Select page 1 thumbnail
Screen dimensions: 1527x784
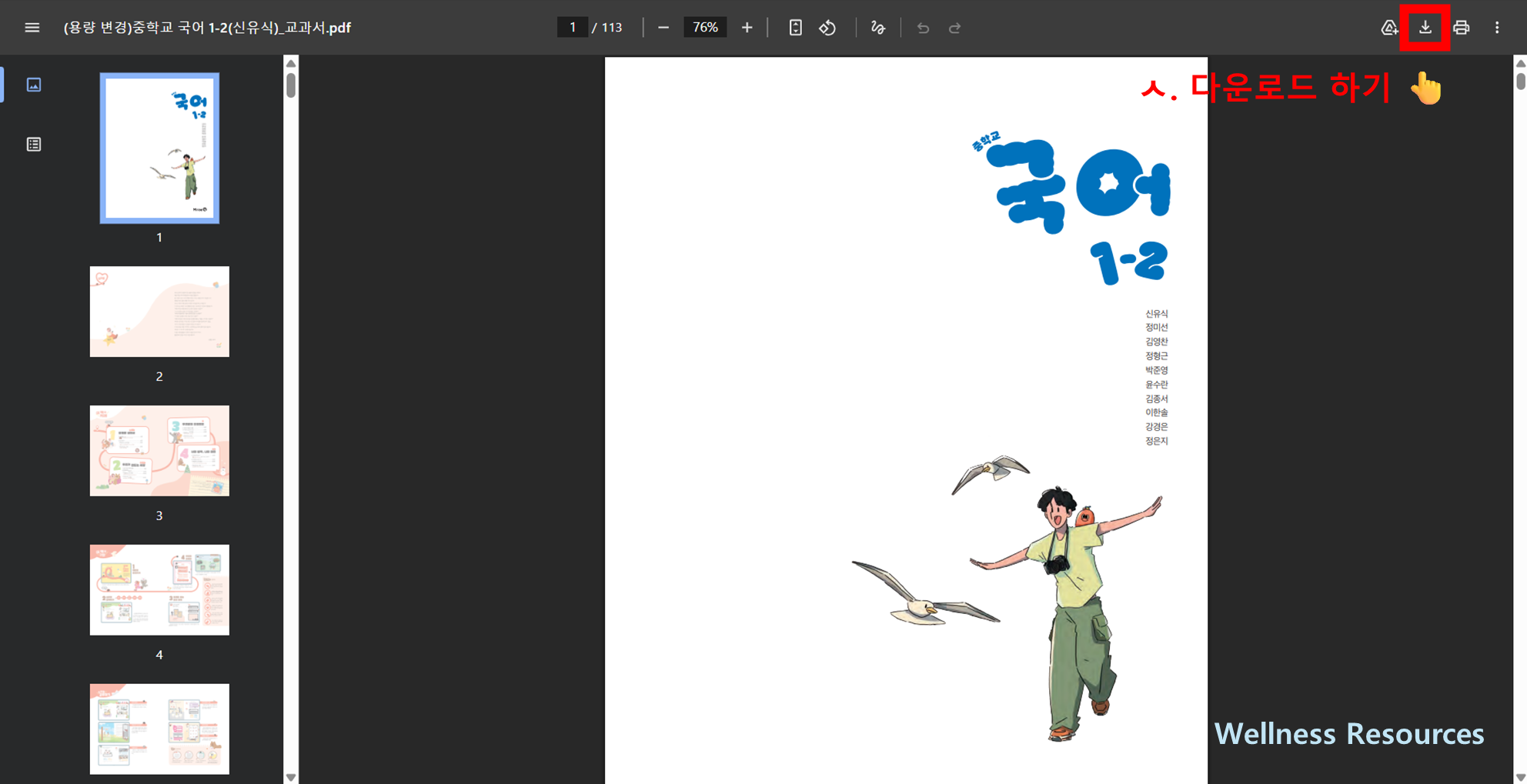[x=159, y=148]
